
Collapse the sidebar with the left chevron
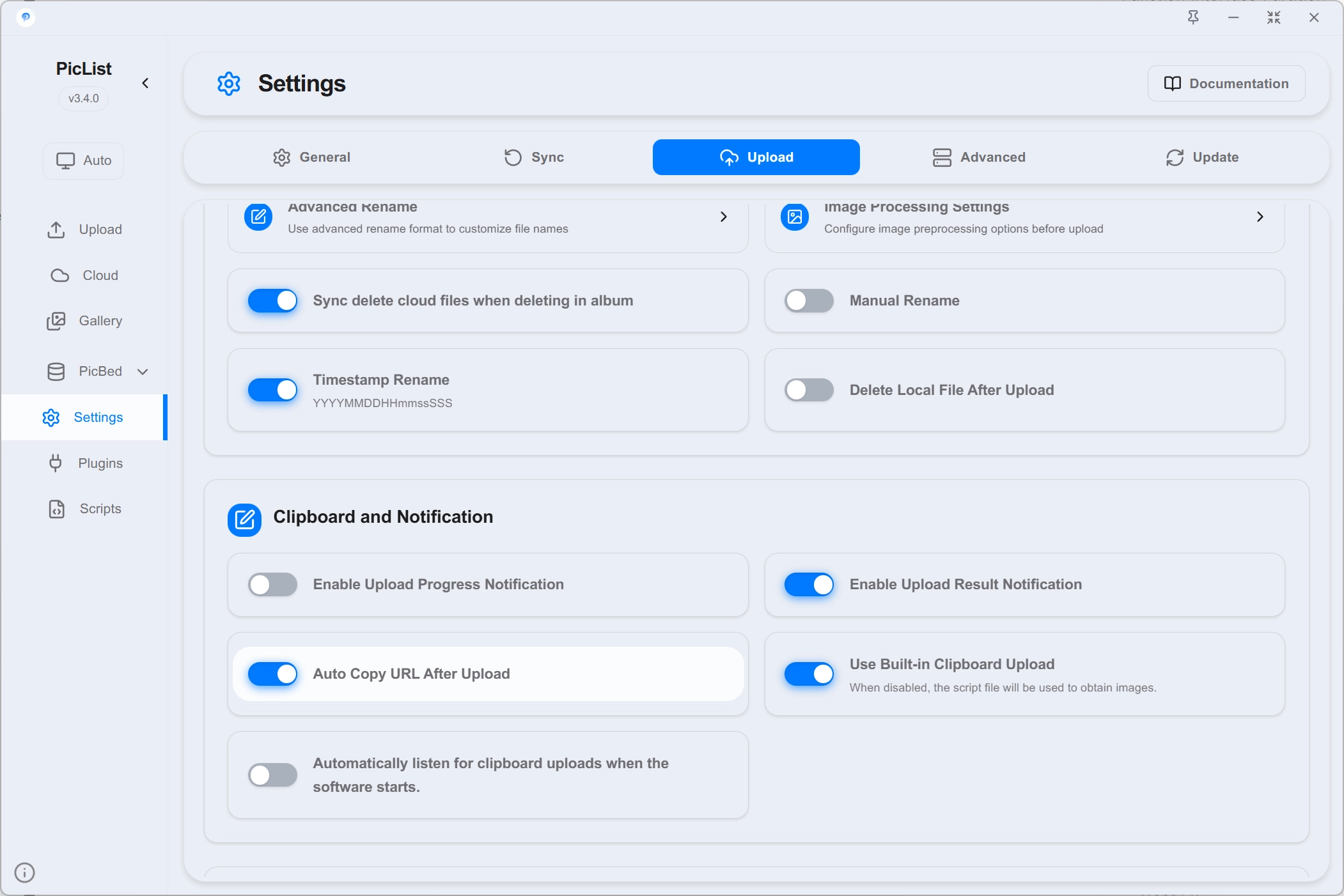point(145,83)
